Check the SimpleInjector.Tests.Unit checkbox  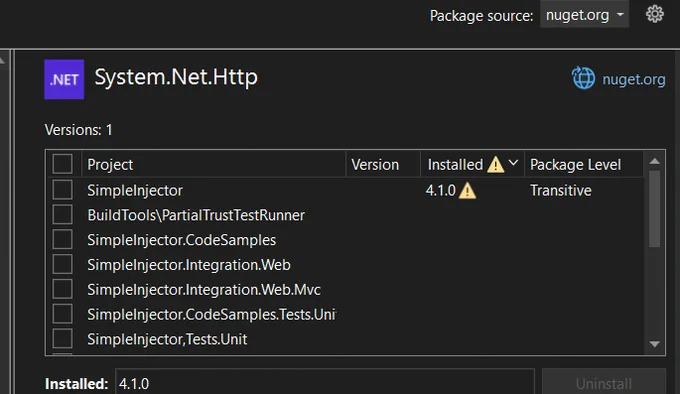[62, 339]
